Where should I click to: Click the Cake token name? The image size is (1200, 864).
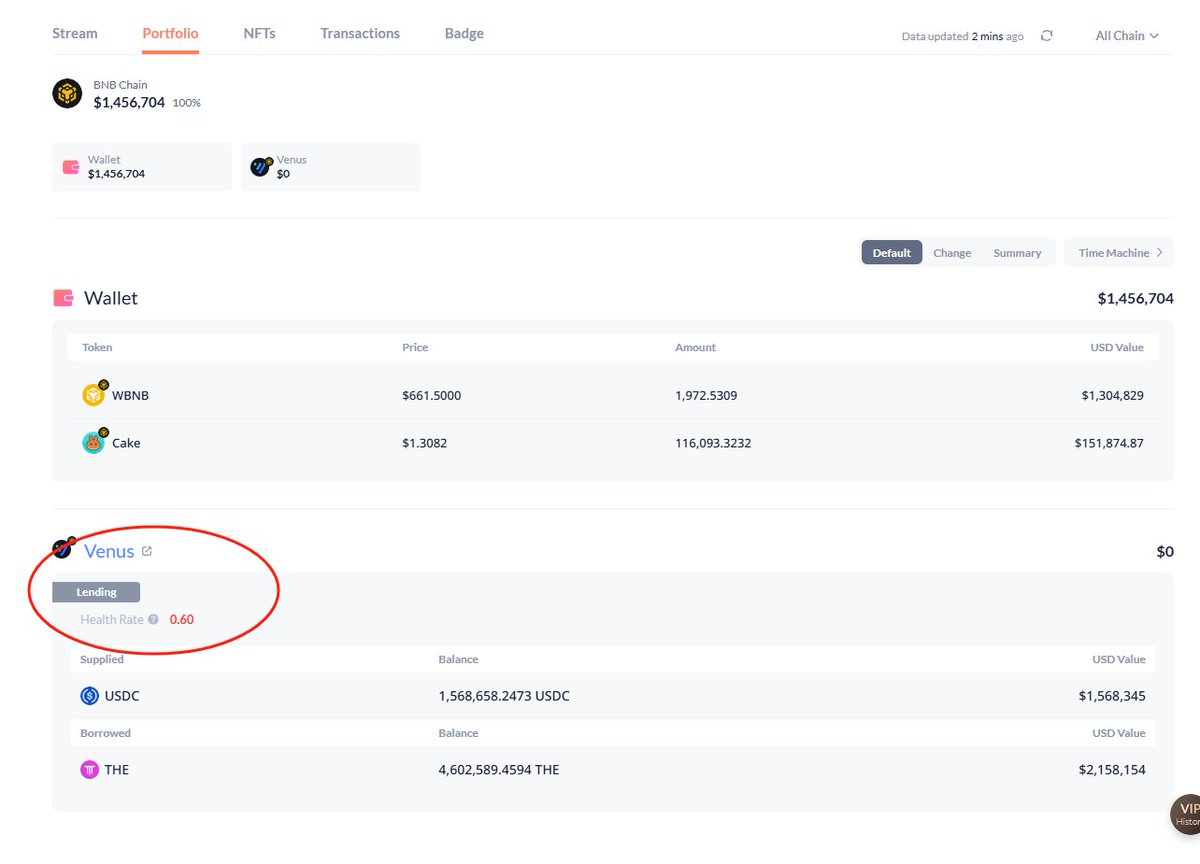(126, 443)
